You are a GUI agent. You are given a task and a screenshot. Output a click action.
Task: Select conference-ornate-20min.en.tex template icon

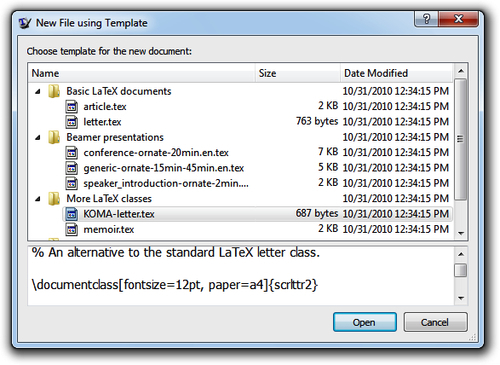[72, 153]
